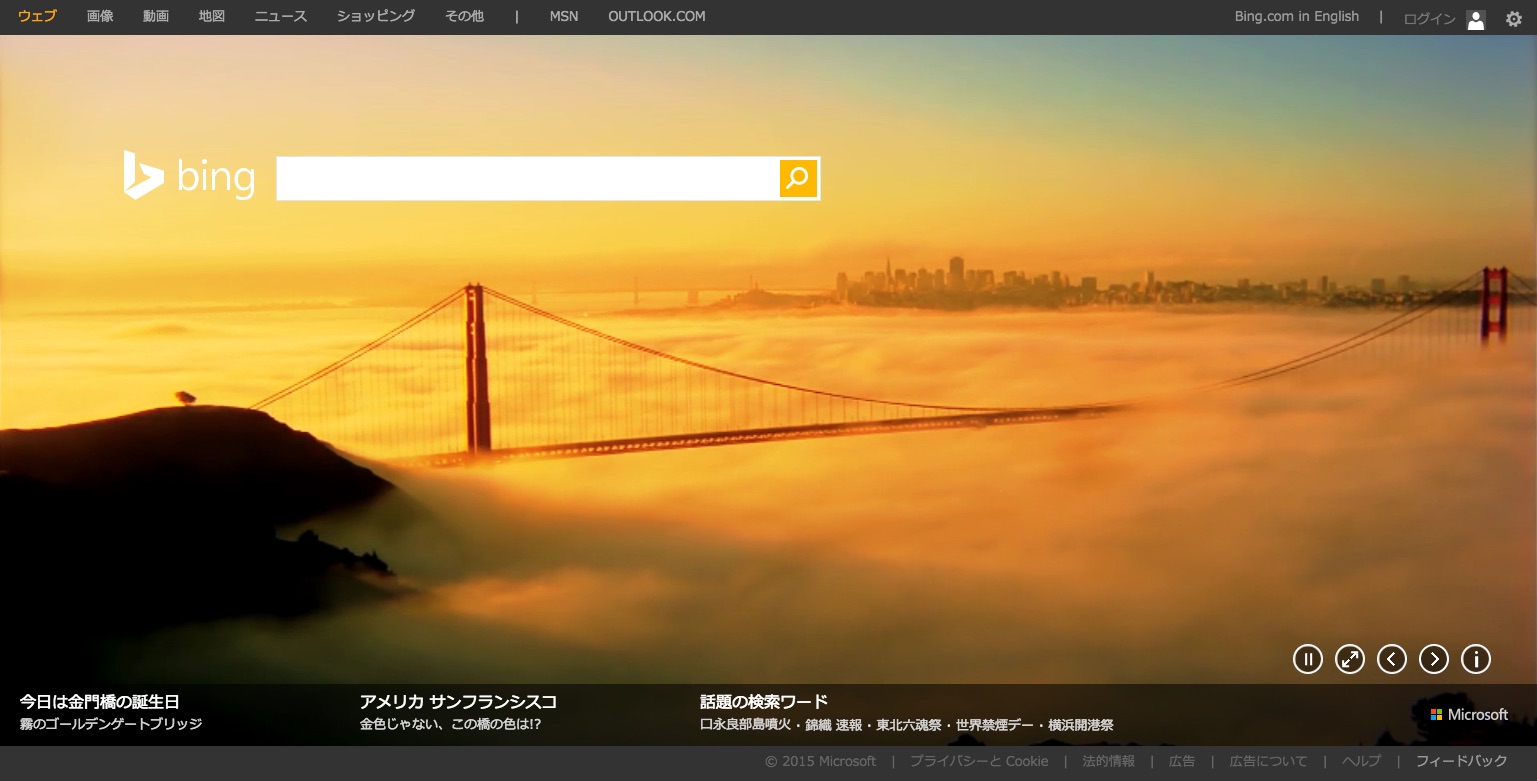The image size is (1537, 781).
Task: Open the 地図 tab
Action: coord(212,17)
